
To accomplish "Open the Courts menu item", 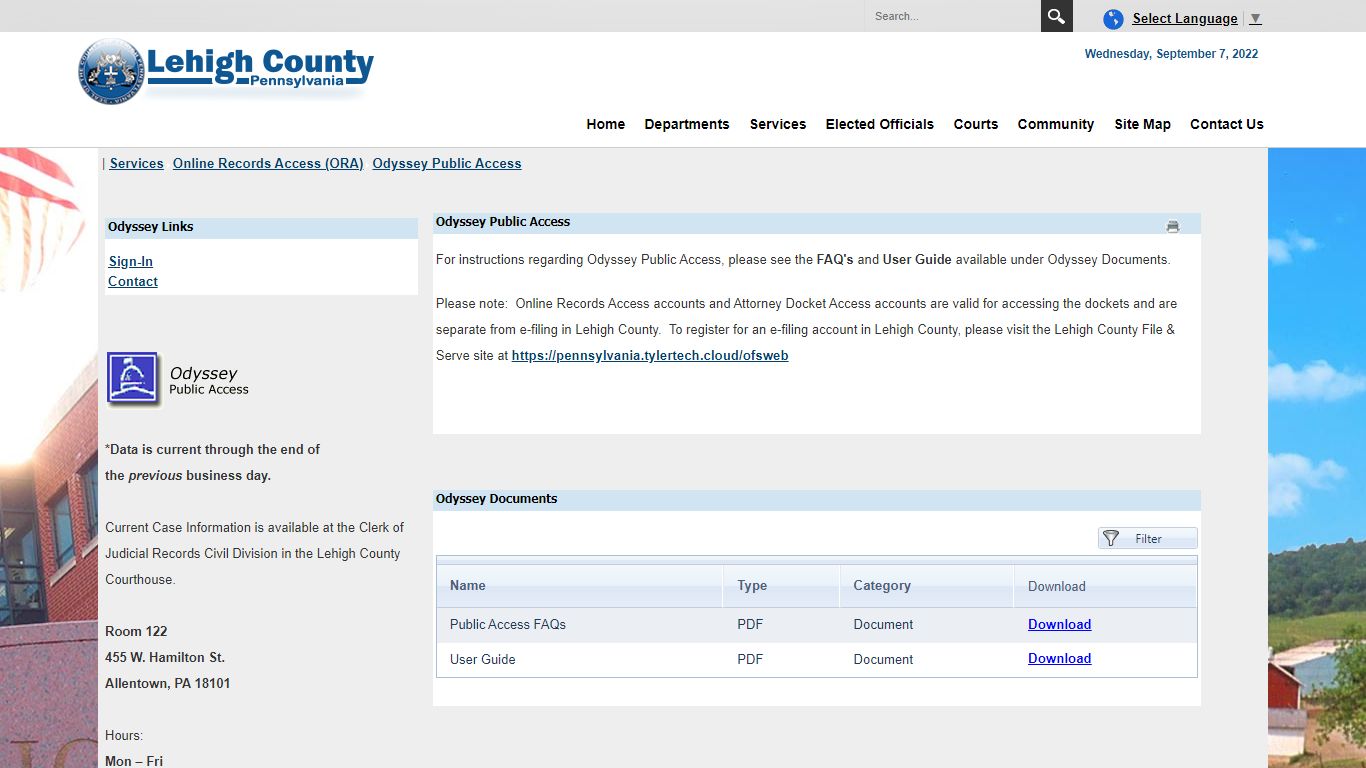I will [x=975, y=124].
